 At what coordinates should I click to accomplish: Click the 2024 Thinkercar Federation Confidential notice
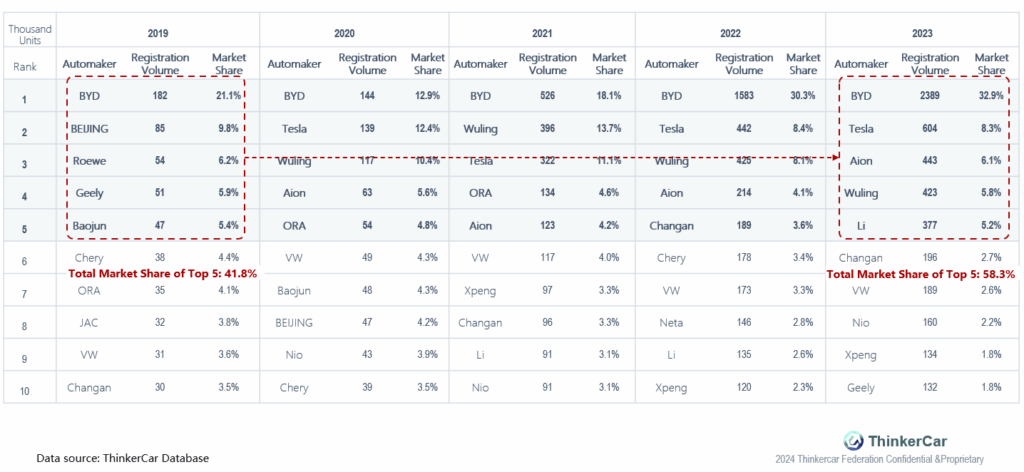(879, 458)
